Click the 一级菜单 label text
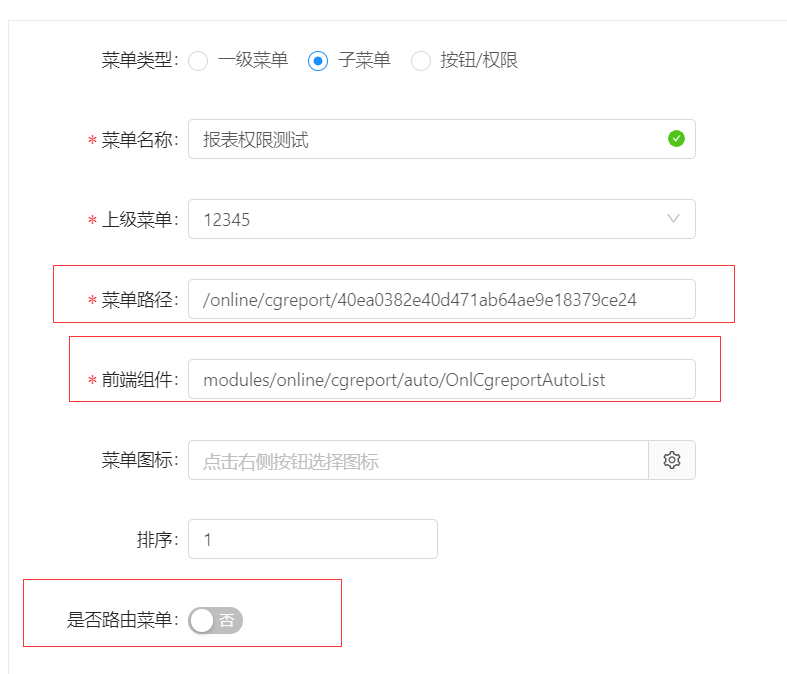The width and height of the screenshot is (787, 674). (253, 60)
